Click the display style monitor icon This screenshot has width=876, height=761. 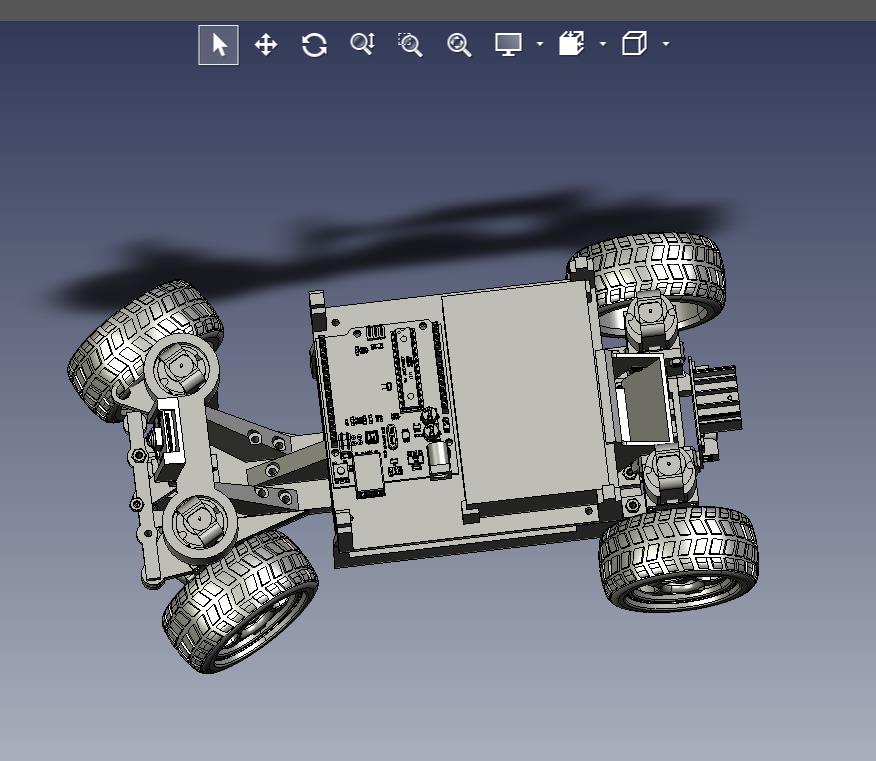508,44
